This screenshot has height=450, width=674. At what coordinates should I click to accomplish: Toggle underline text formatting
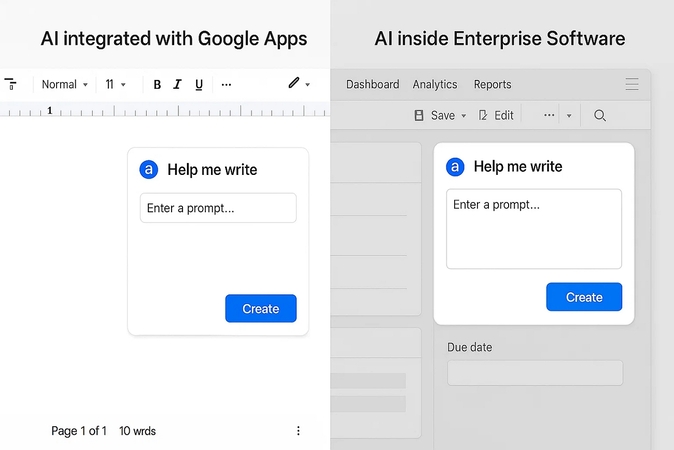click(199, 85)
